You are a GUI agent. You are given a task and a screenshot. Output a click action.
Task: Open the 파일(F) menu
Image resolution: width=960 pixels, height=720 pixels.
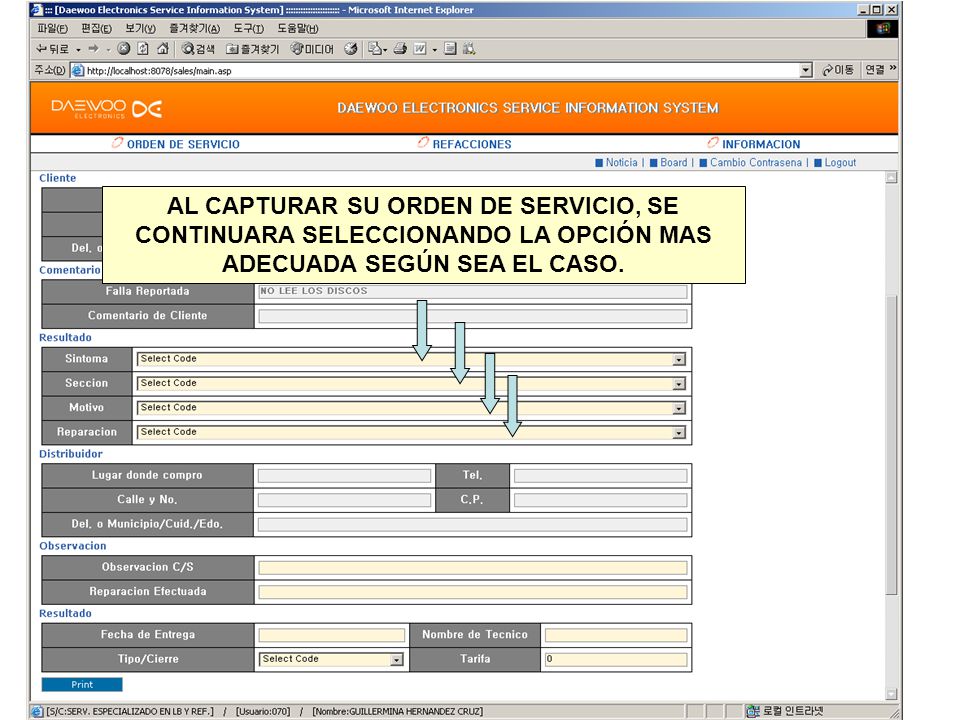pyautogui.click(x=53, y=28)
